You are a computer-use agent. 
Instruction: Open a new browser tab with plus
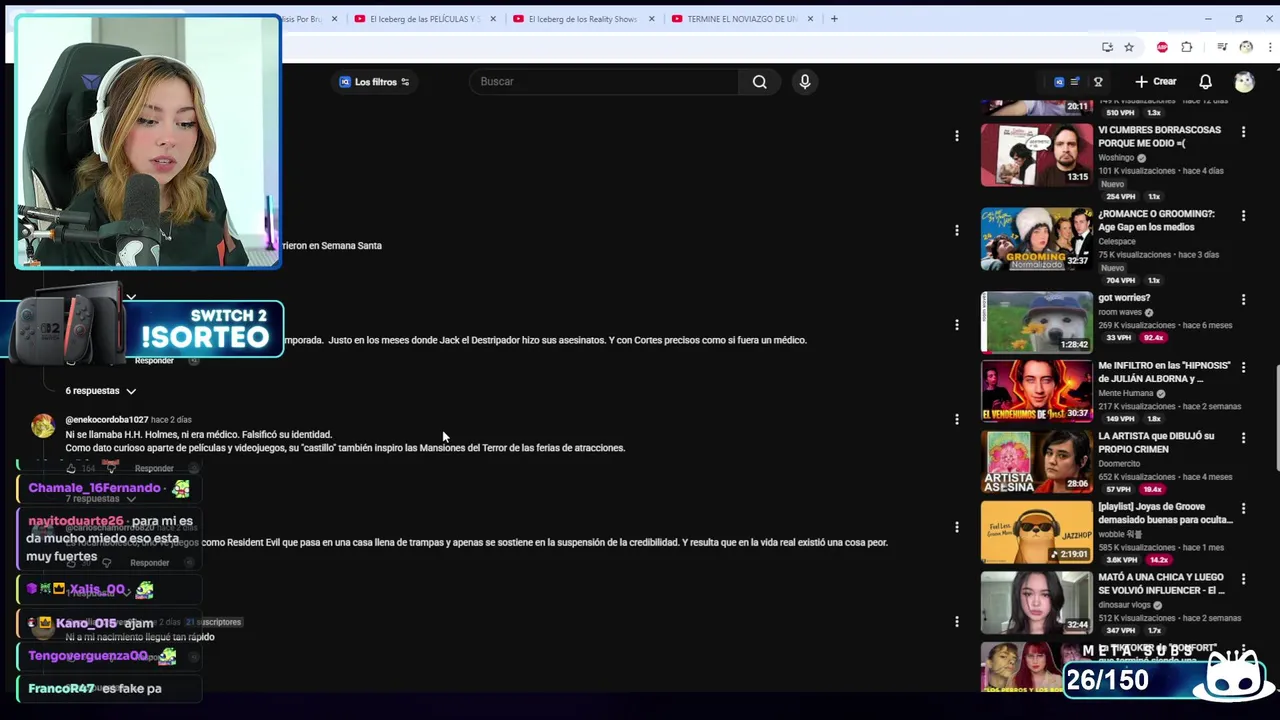pos(834,18)
